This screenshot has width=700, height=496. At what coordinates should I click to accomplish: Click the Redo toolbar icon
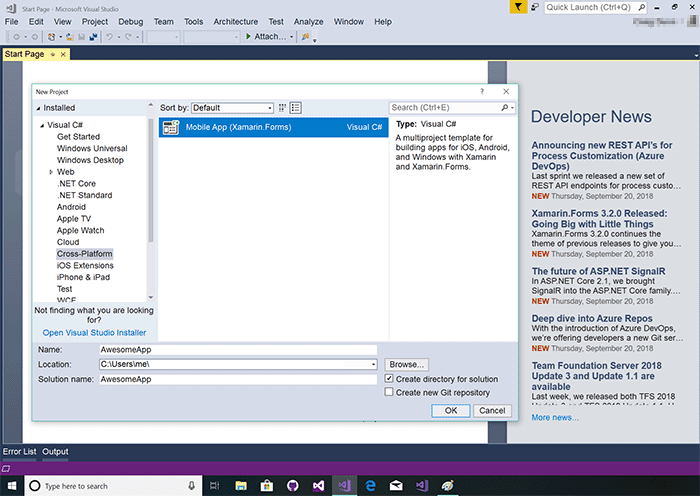pyautogui.click(x=128, y=37)
